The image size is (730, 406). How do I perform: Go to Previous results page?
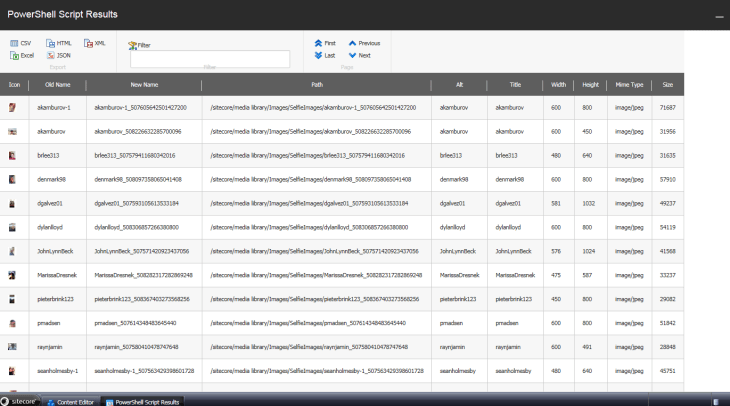click(x=364, y=44)
